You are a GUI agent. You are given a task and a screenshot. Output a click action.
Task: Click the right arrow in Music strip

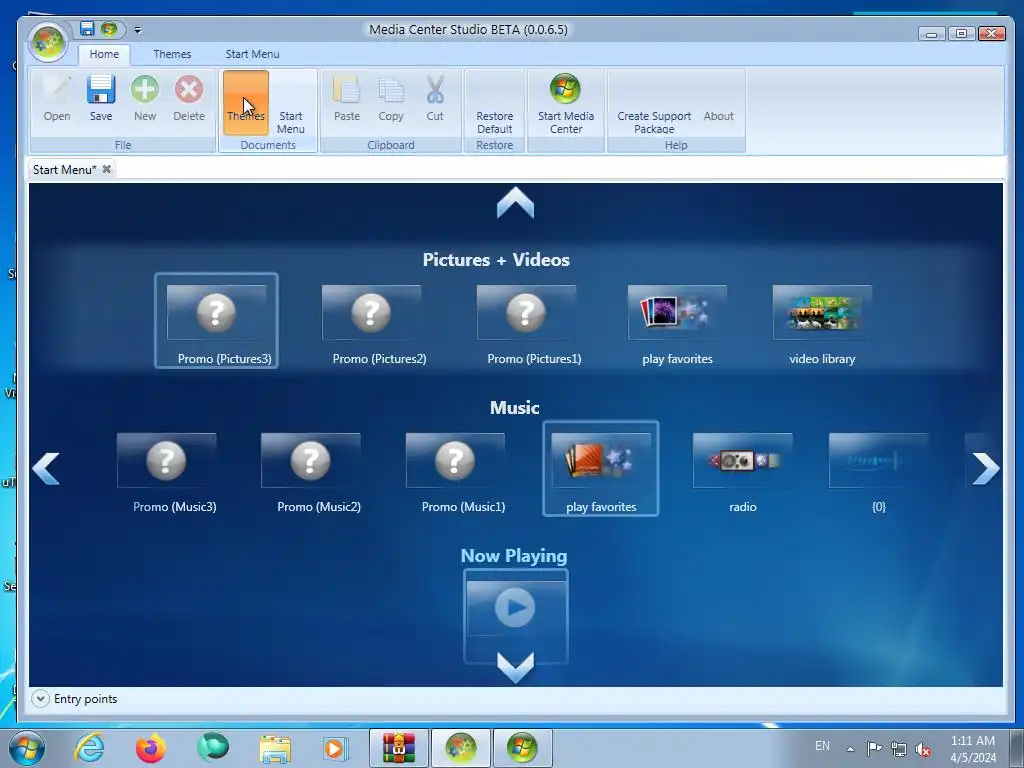coord(985,468)
